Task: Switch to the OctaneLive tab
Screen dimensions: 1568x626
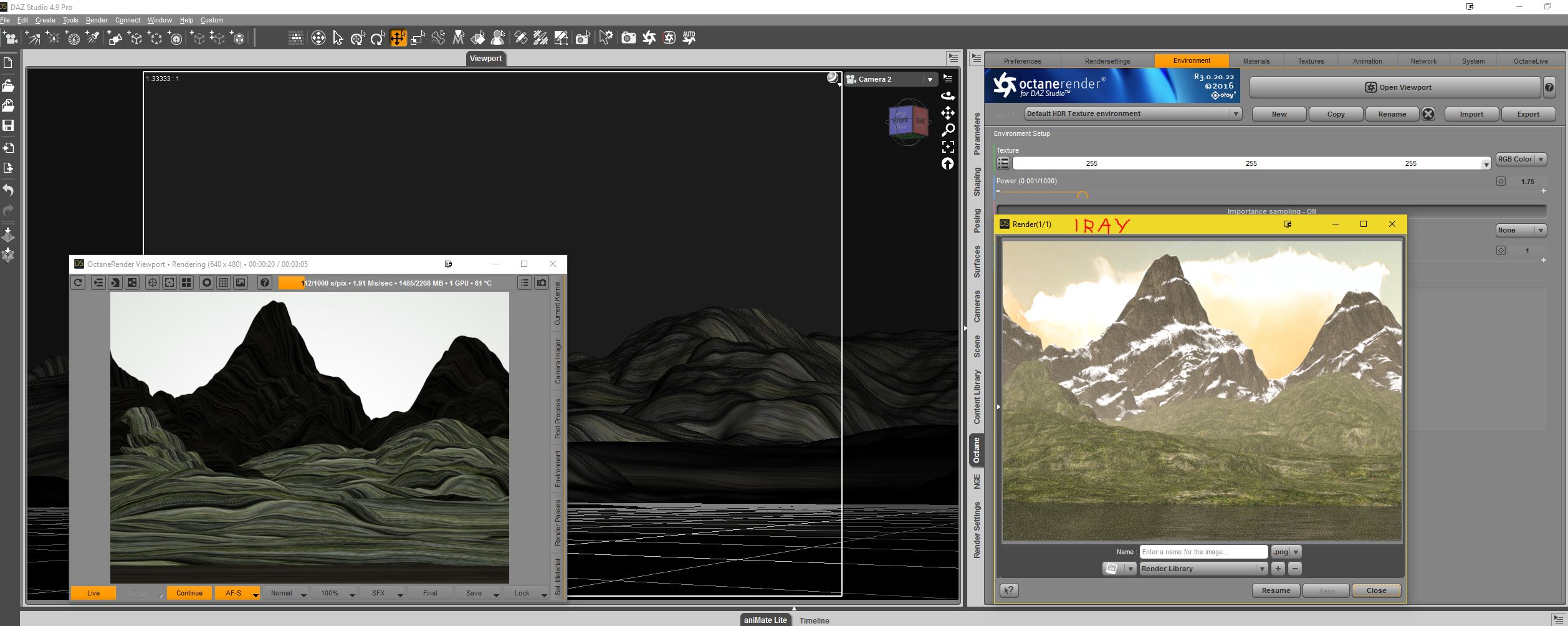Action: [x=1531, y=61]
